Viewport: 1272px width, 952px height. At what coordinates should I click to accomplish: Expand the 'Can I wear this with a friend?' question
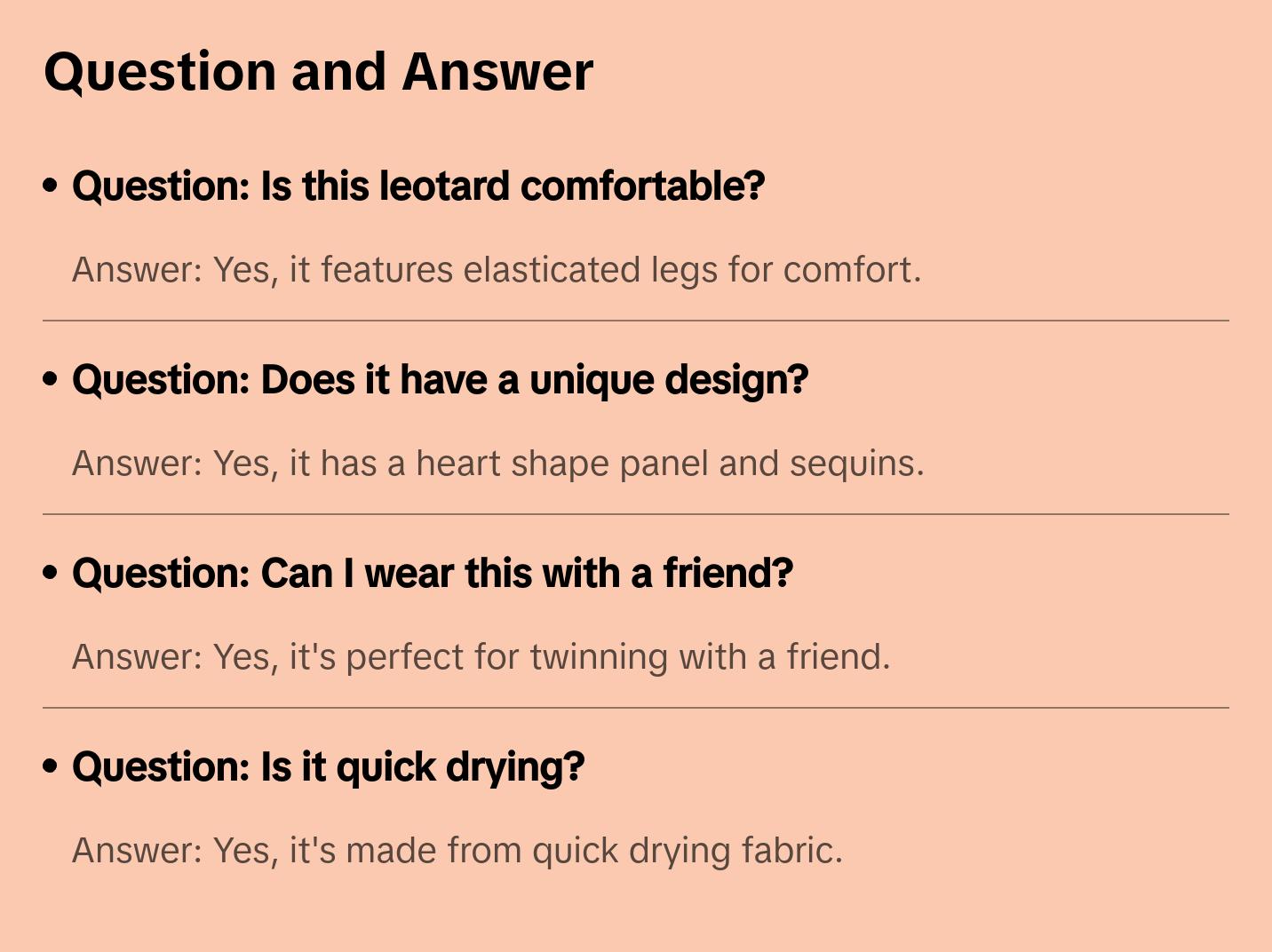432,574
